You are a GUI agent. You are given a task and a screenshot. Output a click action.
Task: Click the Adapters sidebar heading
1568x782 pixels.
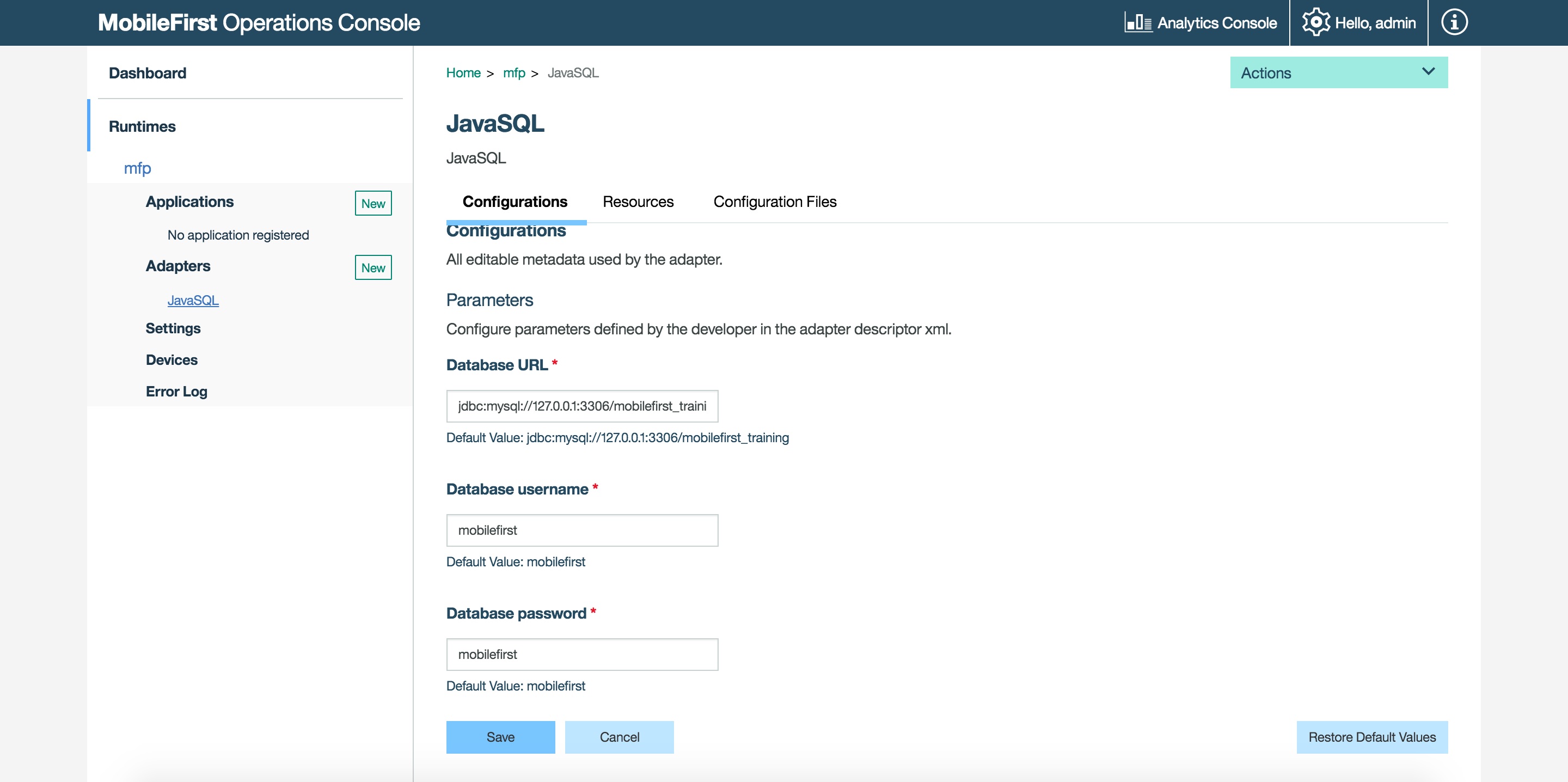click(177, 266)
